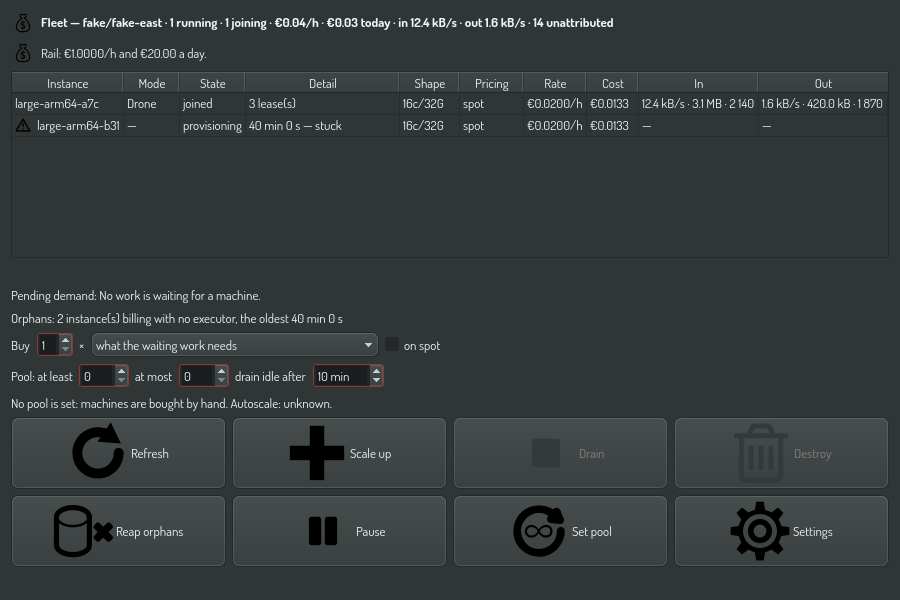Sort table by Shape column header
The width and height of the screenshot is (900, 600).
pyautogui.click(x=429, y=83)
